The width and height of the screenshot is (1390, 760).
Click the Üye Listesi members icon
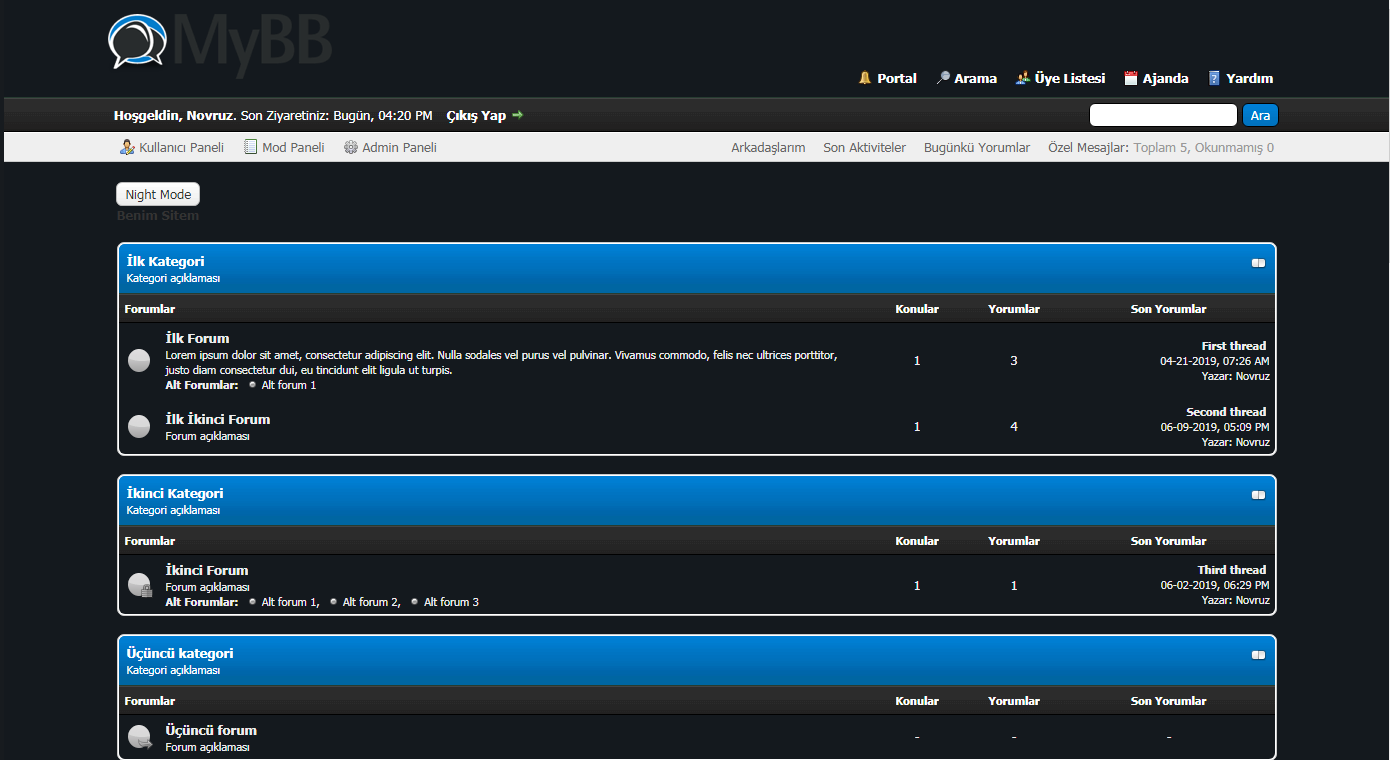pos(1023,78)
